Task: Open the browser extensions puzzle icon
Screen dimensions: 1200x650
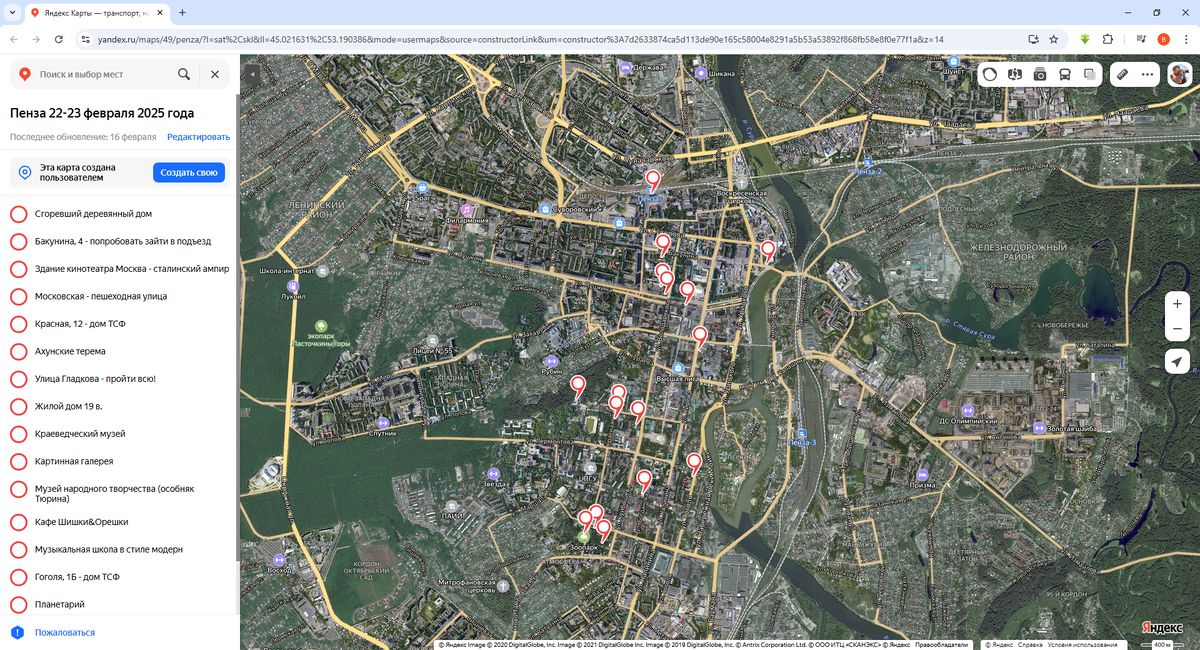Action: pyautogui.click(x=1108, y=39)
